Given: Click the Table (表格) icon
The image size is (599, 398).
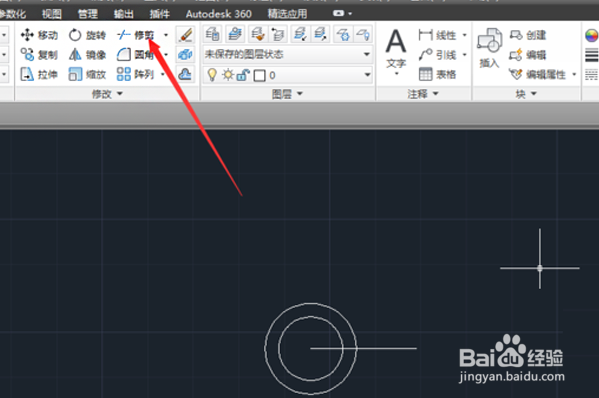Looking at the screenshot, I should pyautogui.click(x=426, y=74).
